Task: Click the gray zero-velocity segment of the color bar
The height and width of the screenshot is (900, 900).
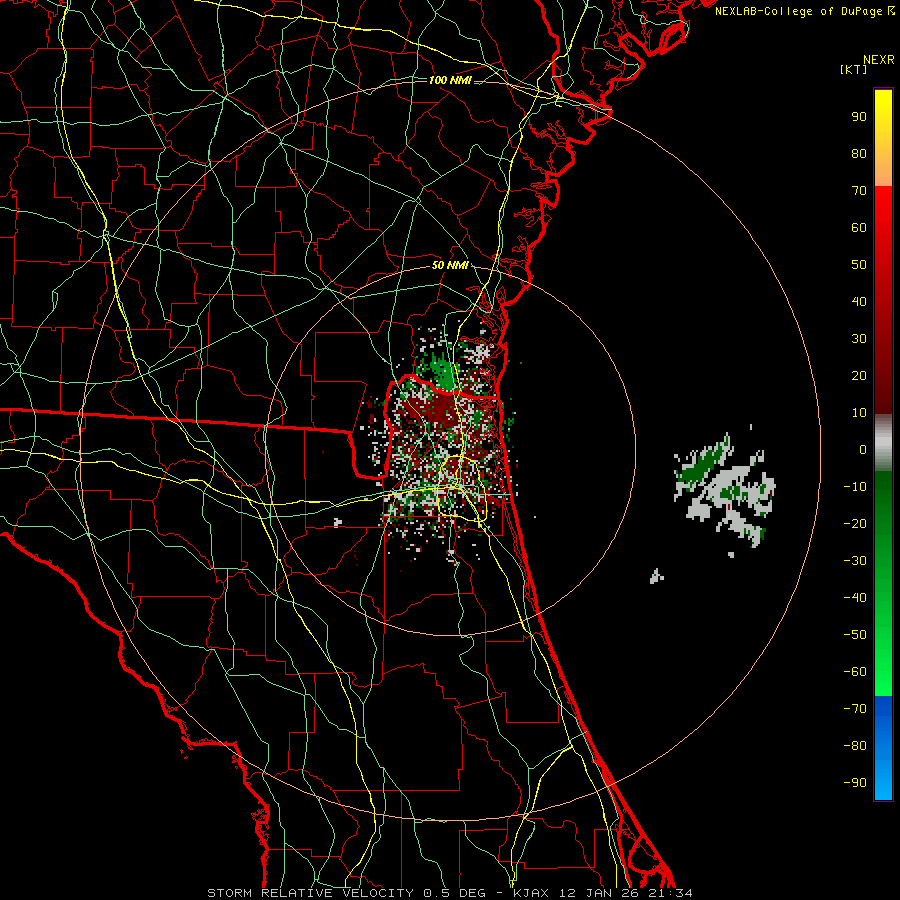Action: pyautogui.click(x=883, y=443)
